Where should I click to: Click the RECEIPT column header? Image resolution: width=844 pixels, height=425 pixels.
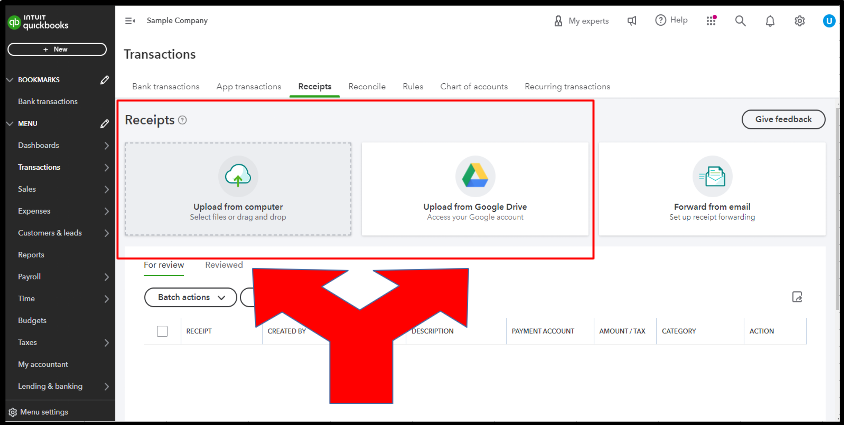199,331
